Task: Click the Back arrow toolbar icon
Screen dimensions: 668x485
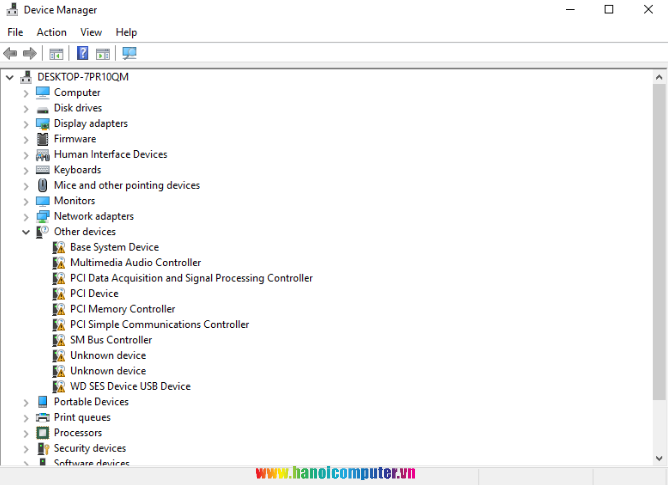Action: click(10, 54)
